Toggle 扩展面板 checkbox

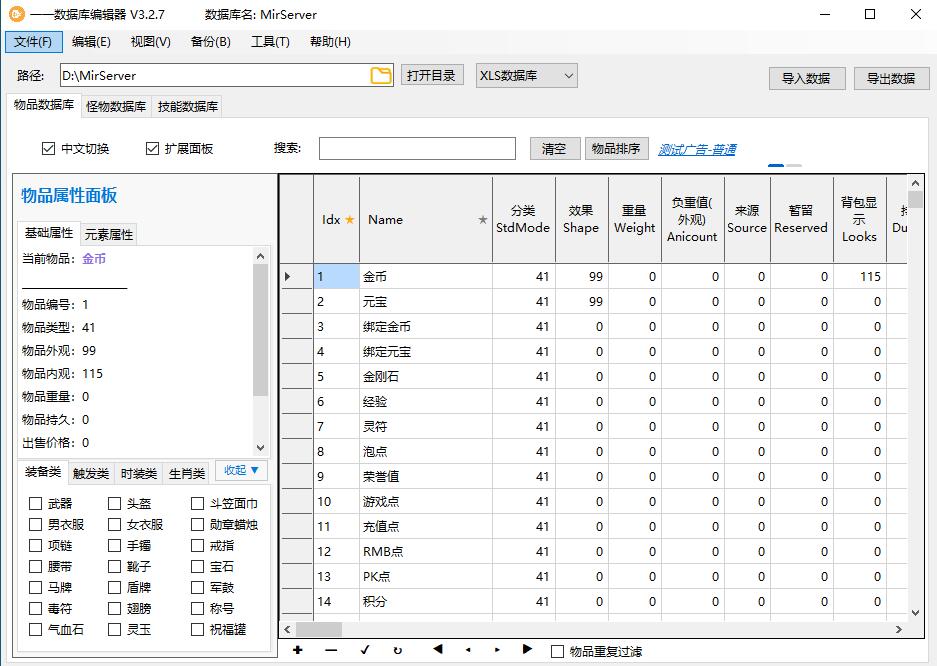click(152, 148)
